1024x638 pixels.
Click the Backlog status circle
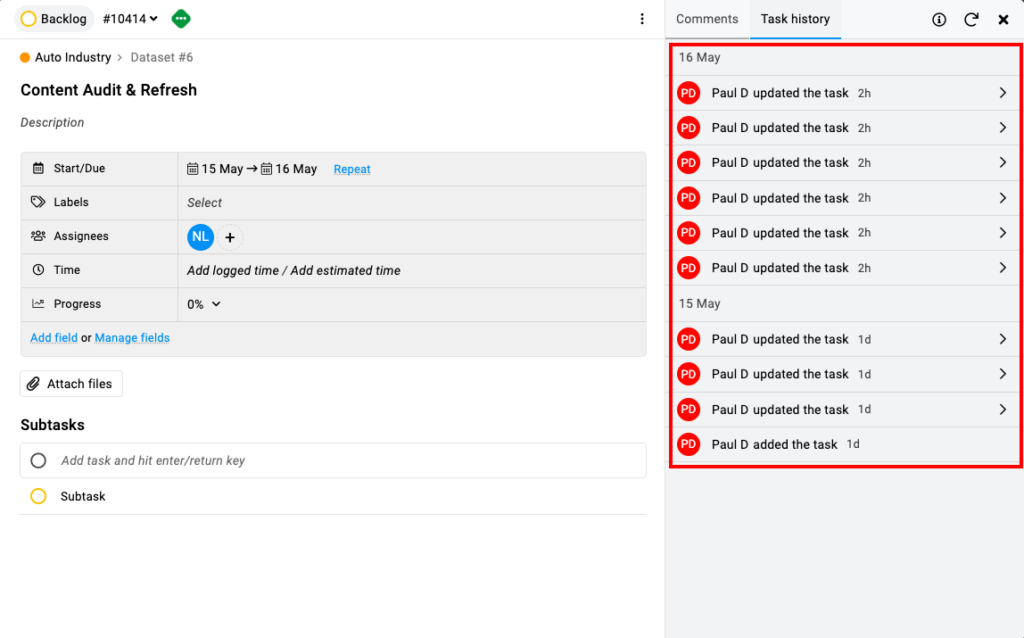(x=28, y=19)
